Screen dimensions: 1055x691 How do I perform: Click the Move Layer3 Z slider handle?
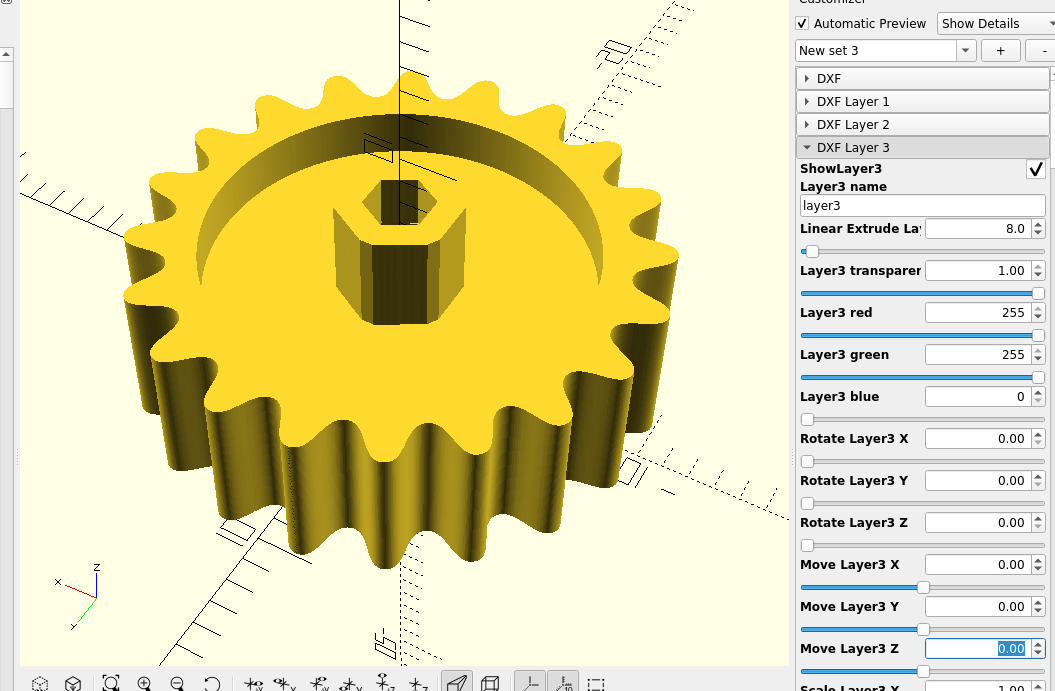click(923, 671)
